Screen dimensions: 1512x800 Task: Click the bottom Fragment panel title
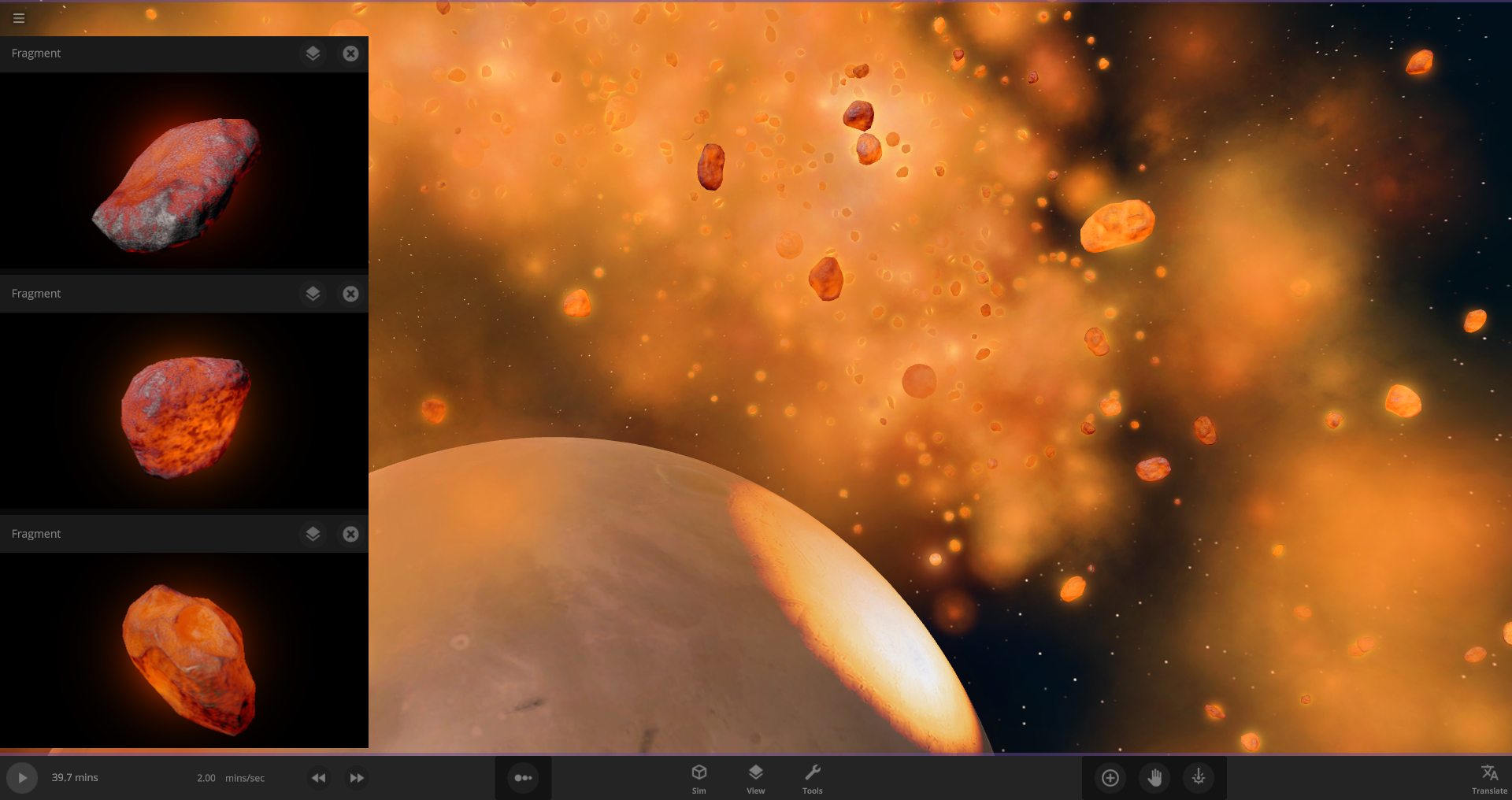coord(36,534)
